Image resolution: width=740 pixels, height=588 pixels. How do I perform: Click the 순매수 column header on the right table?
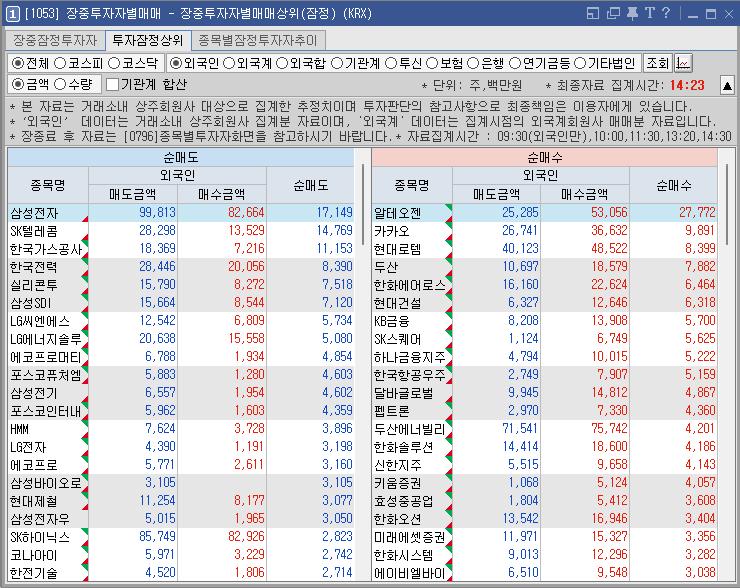tap(673, 185)
